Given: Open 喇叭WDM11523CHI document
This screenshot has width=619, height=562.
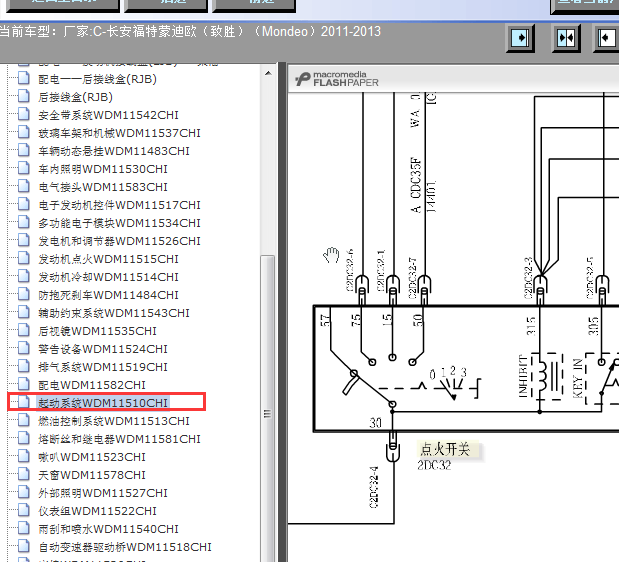Looking at the screenshot, I should pos(92,457).
